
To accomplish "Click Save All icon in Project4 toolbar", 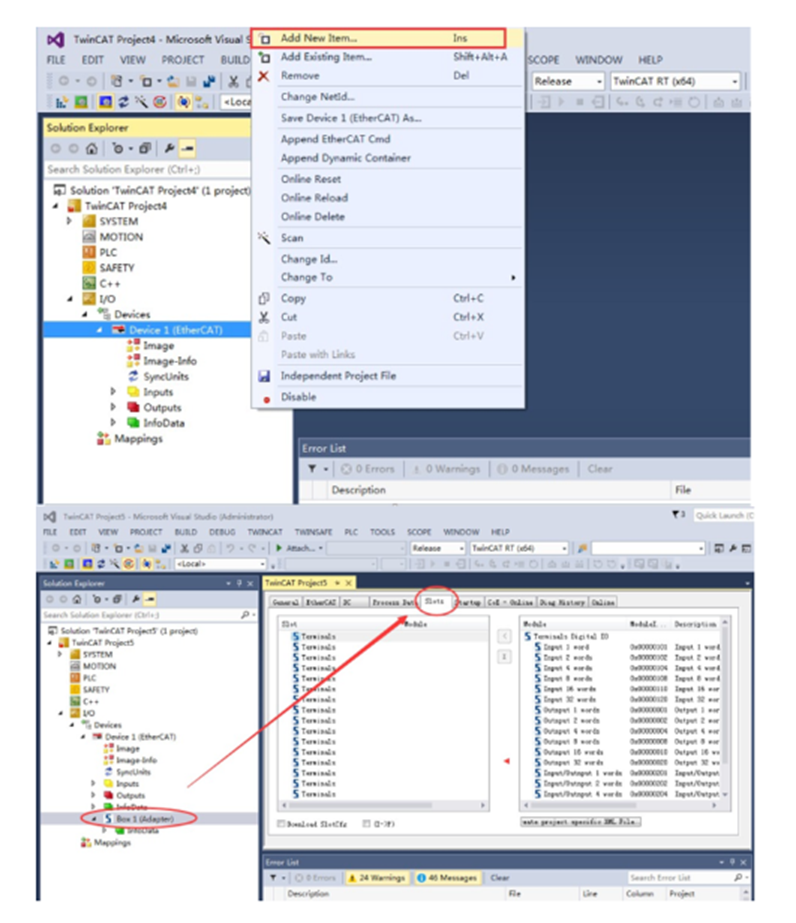I will coord(209,81).
